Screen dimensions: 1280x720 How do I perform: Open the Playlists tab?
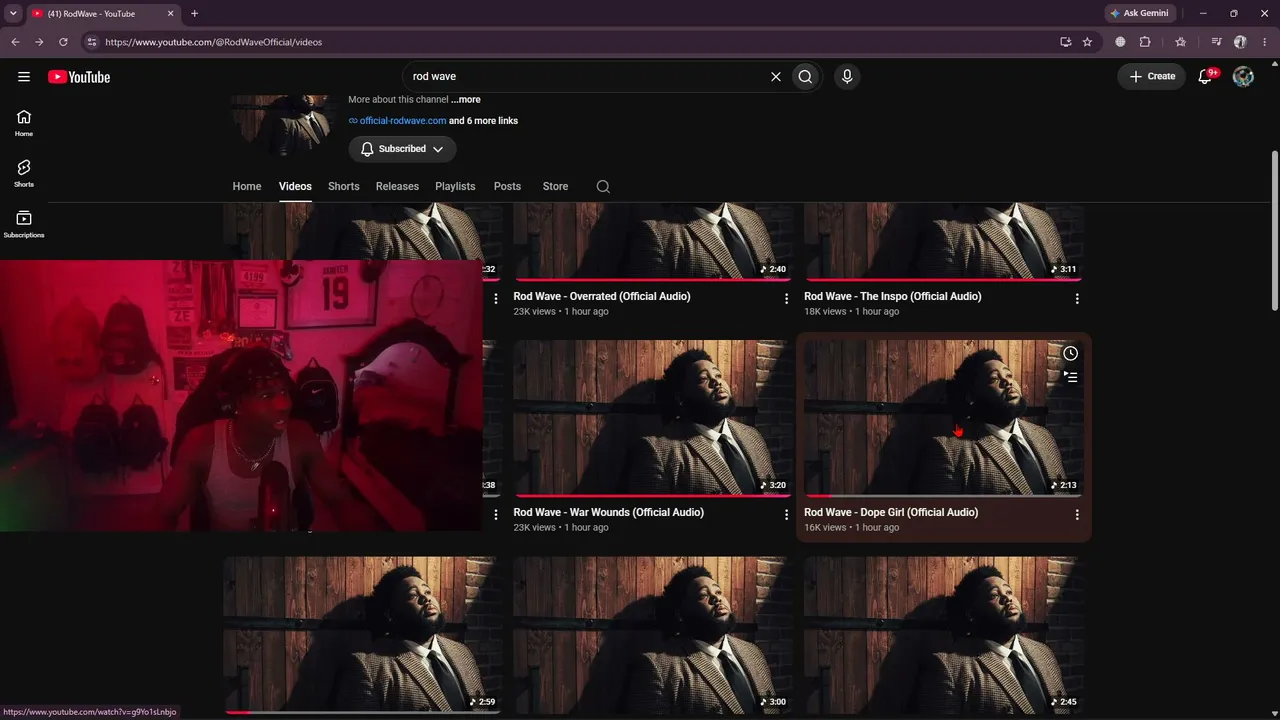tap(455, 187)
